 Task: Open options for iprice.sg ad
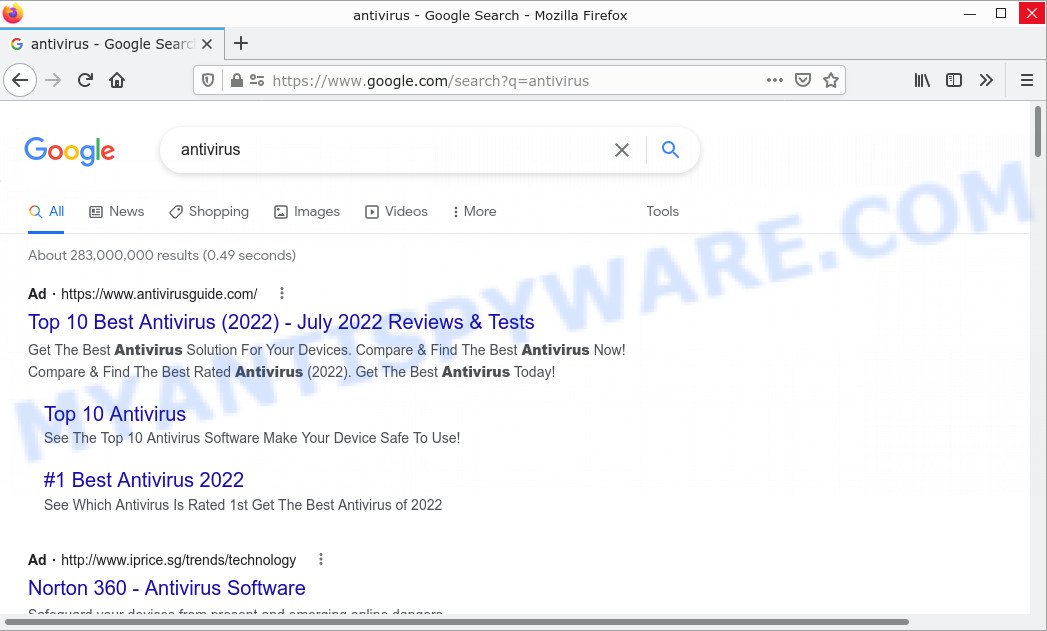point(321,559)
